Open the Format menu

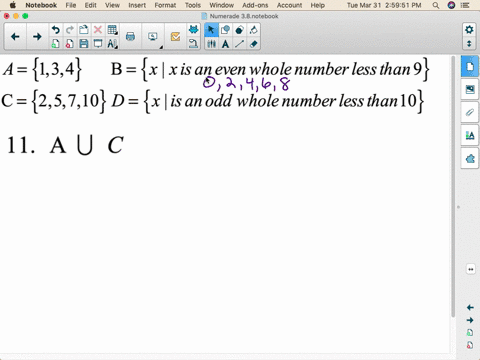click(165, 5)
